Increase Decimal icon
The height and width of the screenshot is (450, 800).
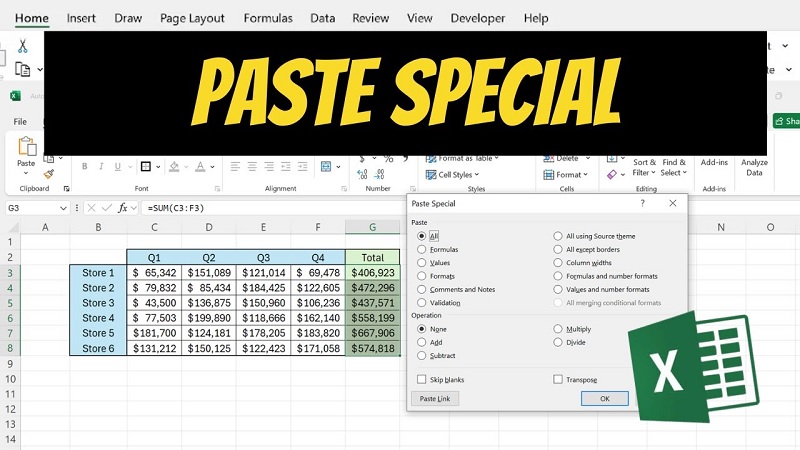click(362, 174)
